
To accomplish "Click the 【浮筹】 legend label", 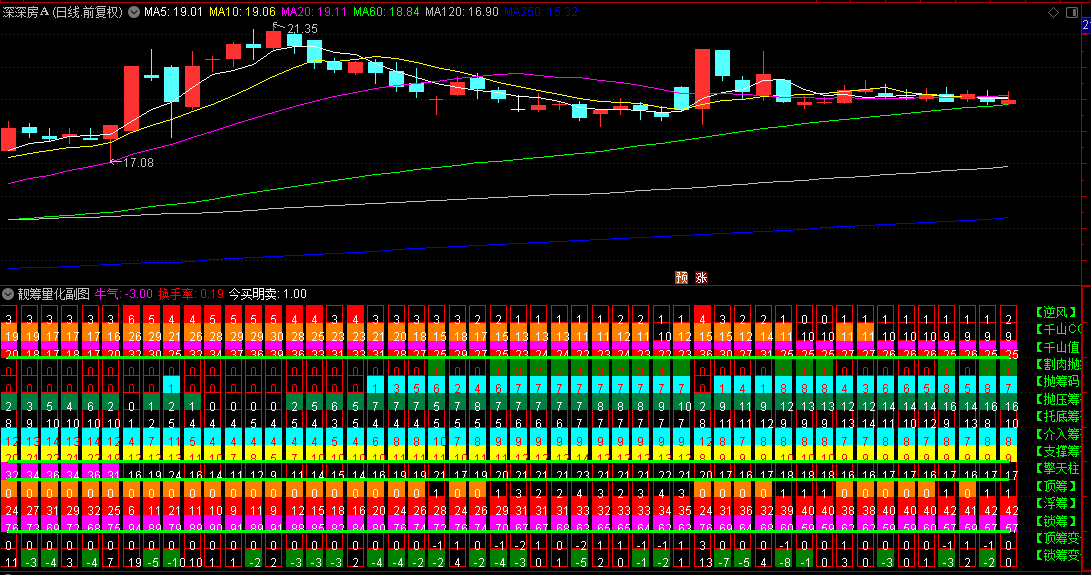I will click(x=1056, y=503).
